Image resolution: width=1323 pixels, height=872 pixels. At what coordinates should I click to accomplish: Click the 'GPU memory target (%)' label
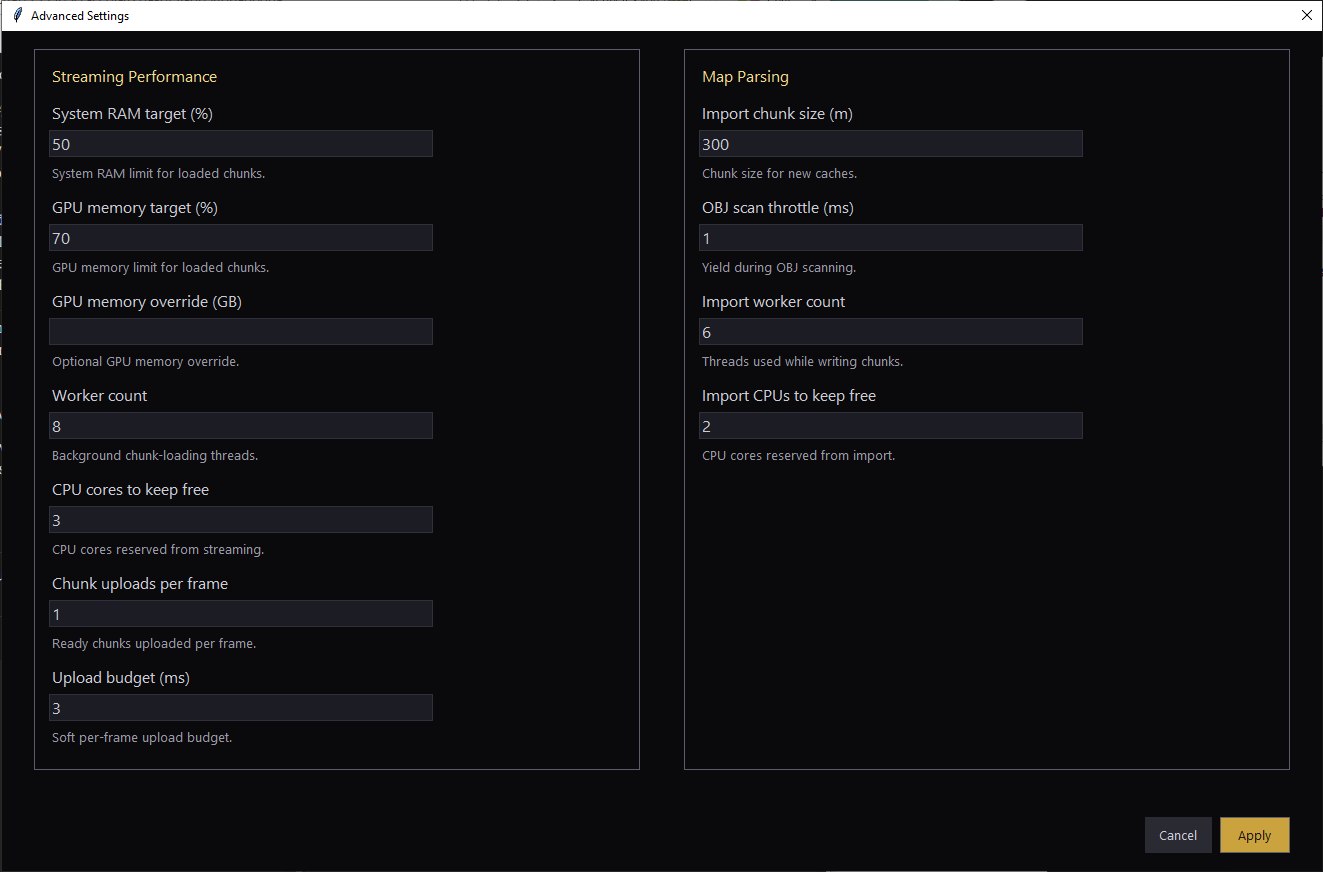135,208
